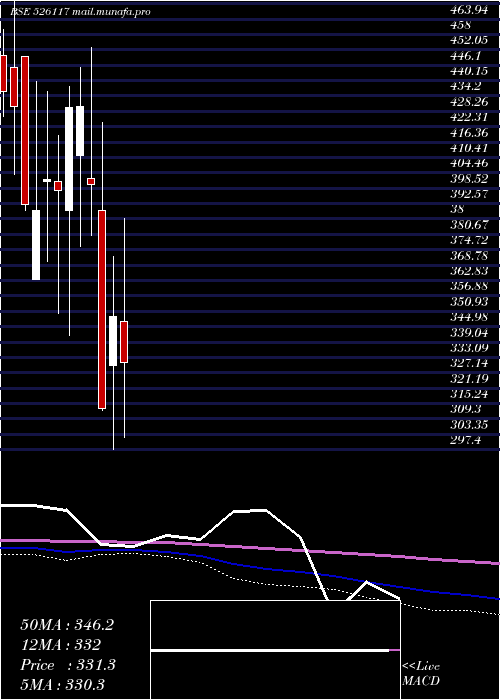Click the 404.46 price label
The height and width of the screenshot is (700, 500).
click(x=469, y=163)
